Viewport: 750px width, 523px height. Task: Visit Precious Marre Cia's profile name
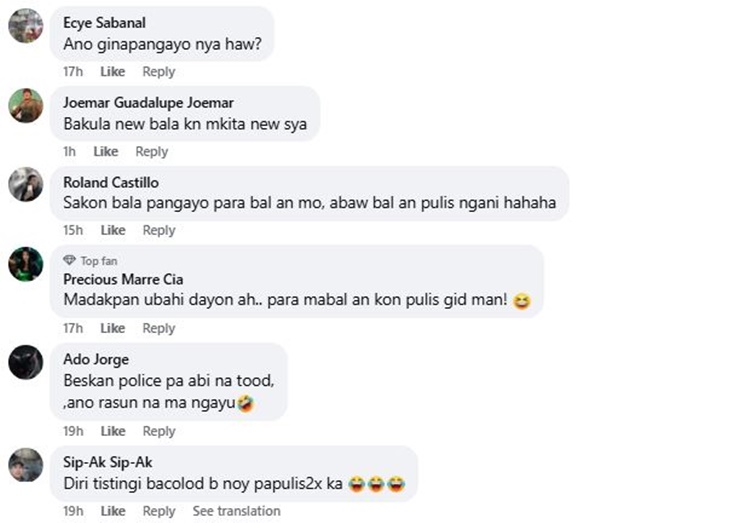coord(123,279)
